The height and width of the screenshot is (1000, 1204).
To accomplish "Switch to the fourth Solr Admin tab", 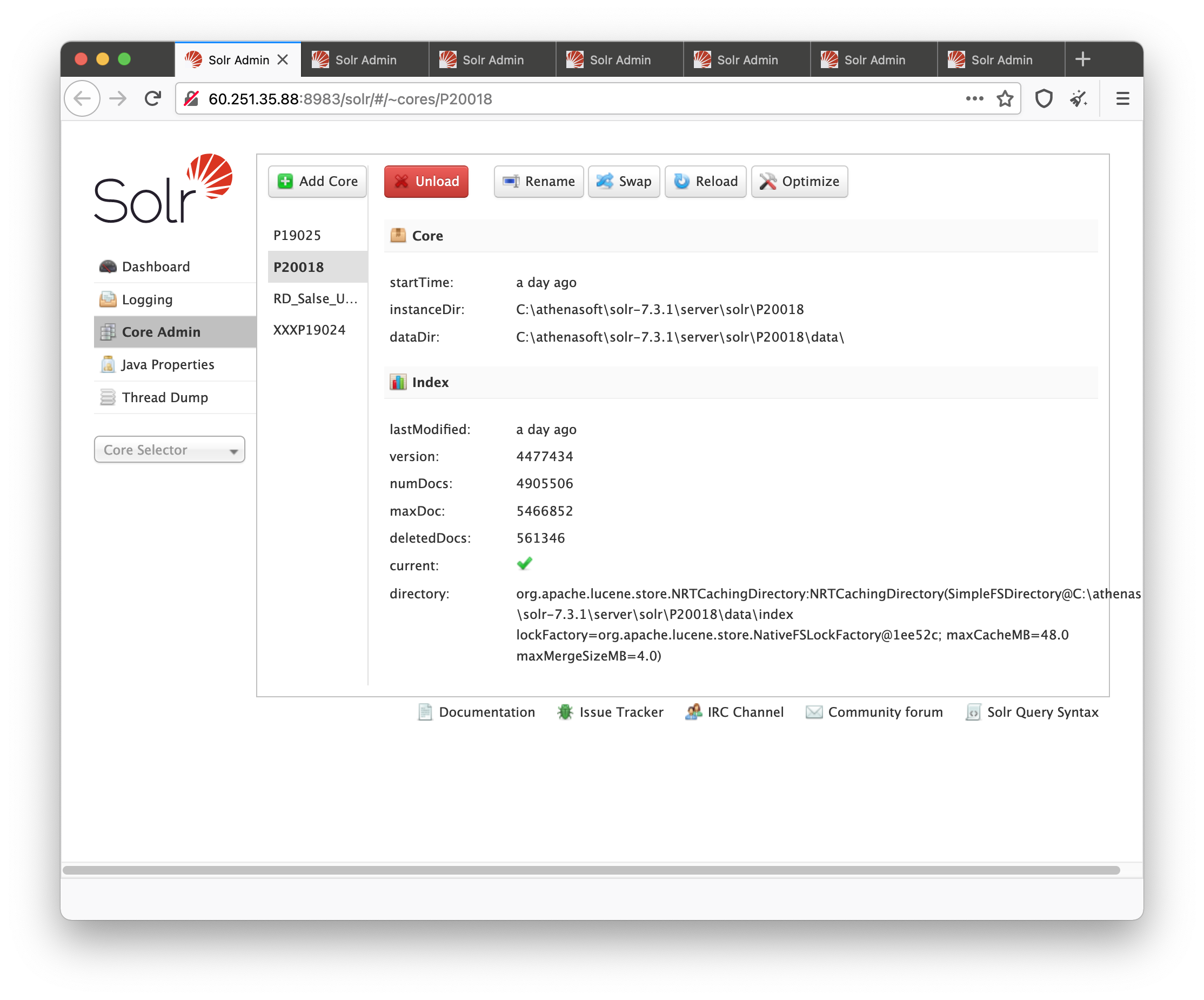I will (619, 59).
